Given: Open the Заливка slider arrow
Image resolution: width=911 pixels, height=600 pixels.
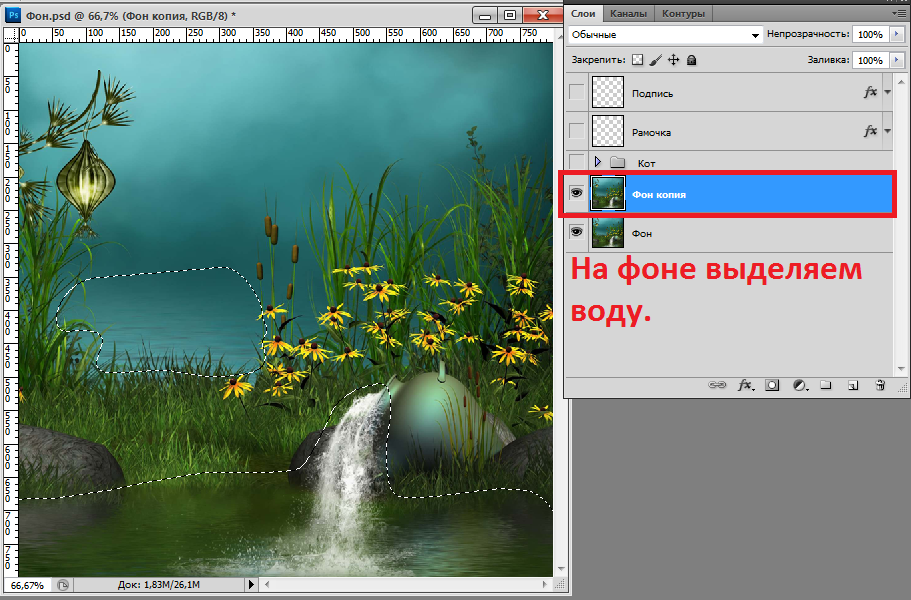Looking at the screenshot, I should tap(896, 60).
